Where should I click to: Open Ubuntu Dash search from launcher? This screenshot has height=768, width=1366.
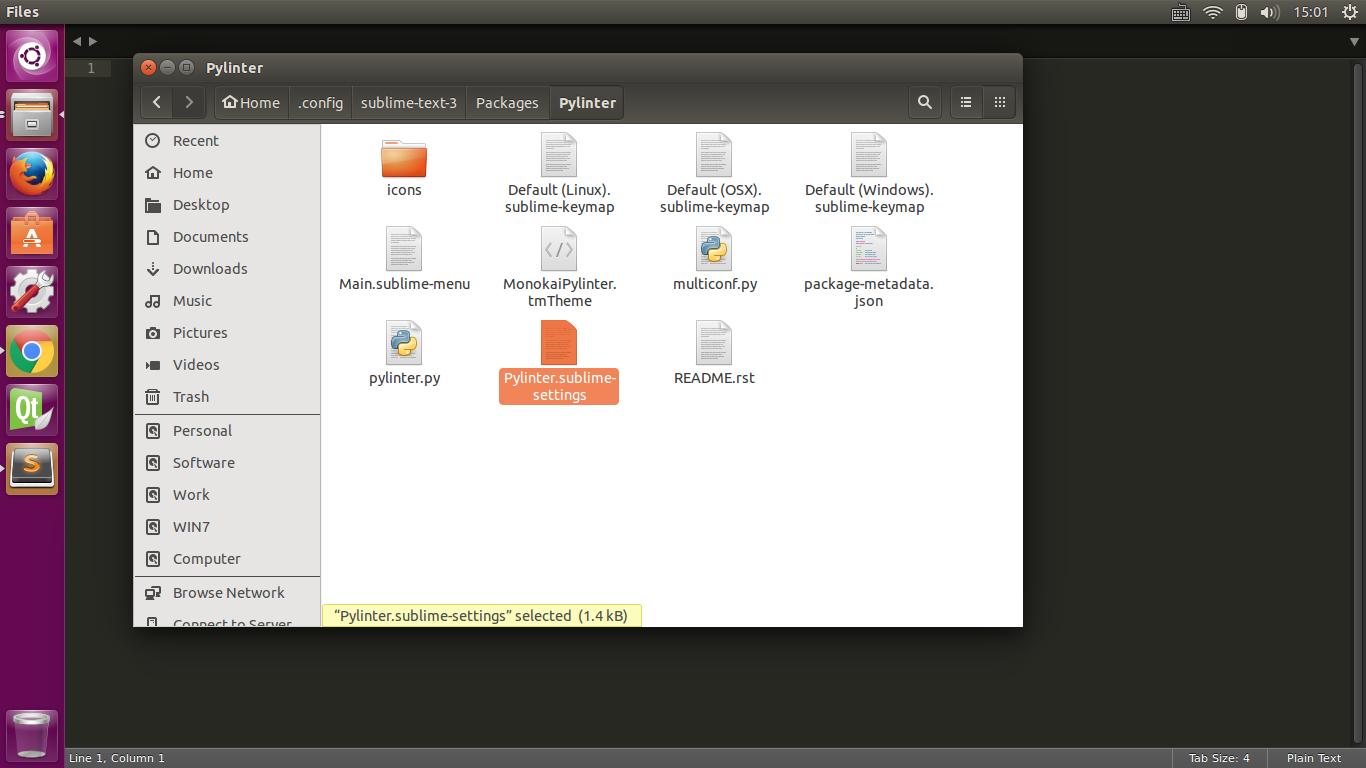[x=32, y=56]
